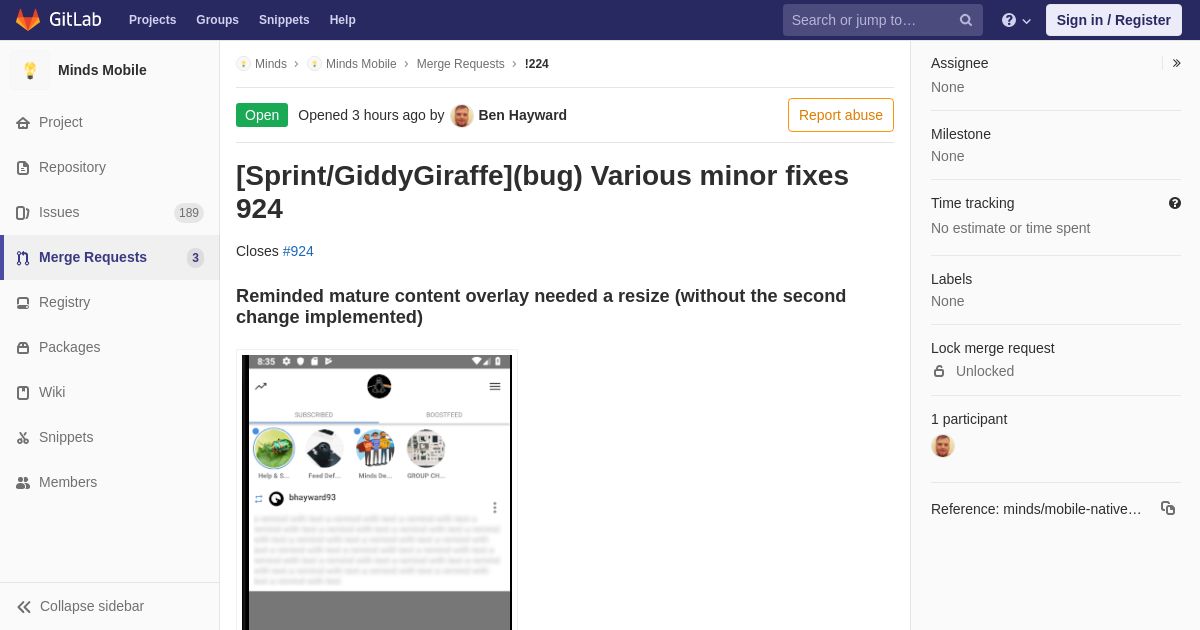Click 'Opened 3 hours ago by' text
Screen dimensions: 1200x630
(x=371, y=115)
